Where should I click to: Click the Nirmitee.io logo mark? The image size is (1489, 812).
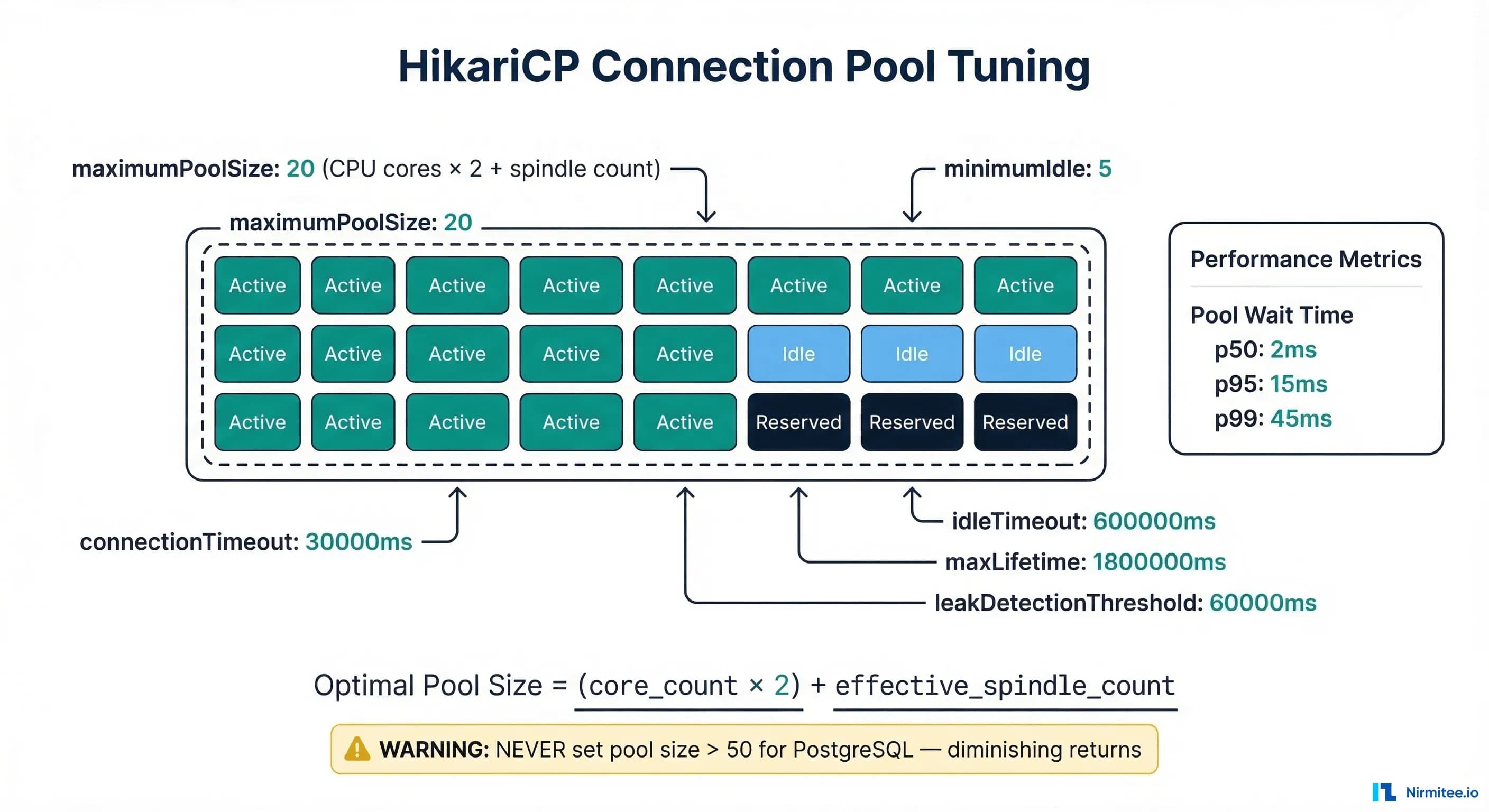tap(1384, 792)
